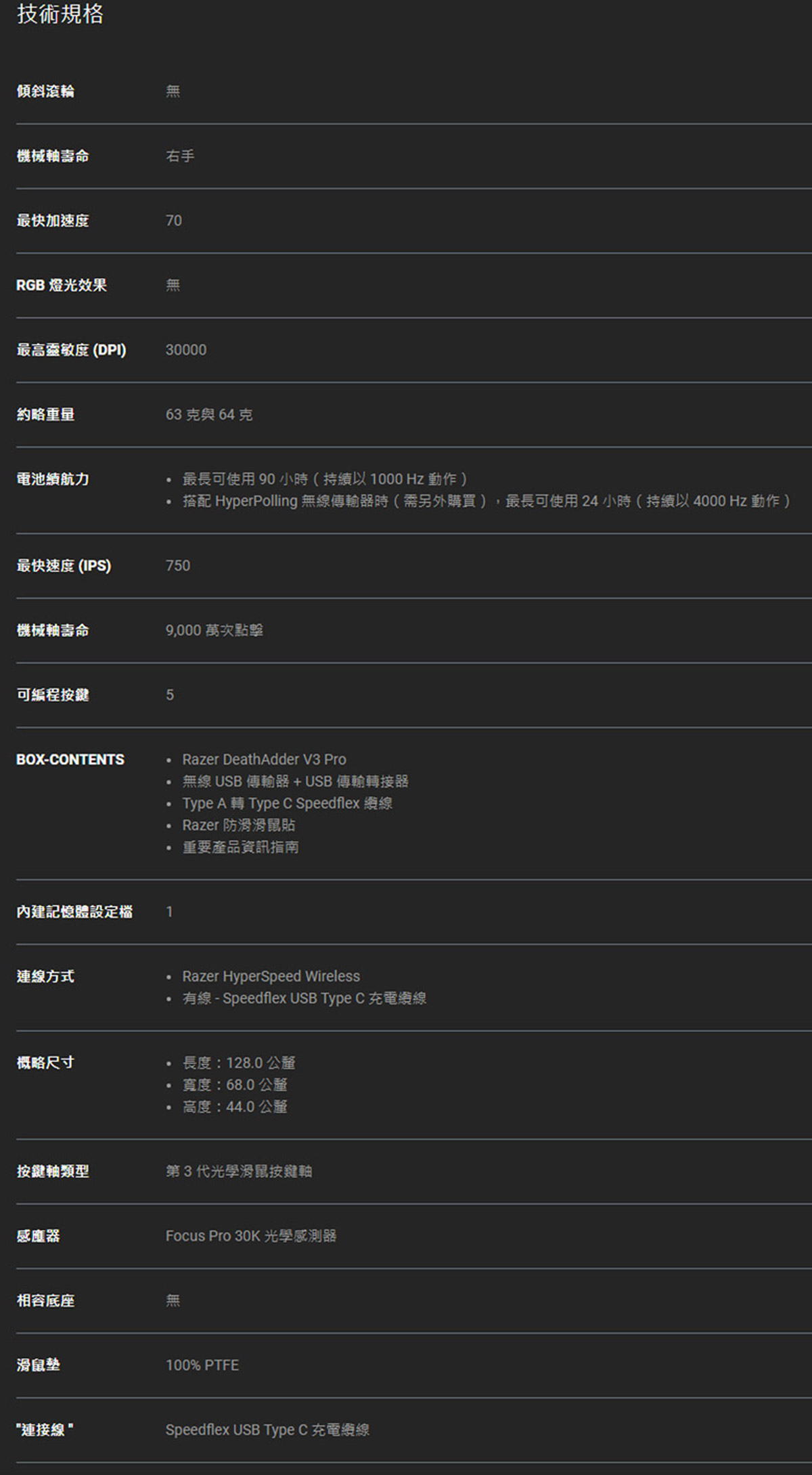
Task: Click the "RGB 燈光效果" label
Action: pyautogui.click(x=62, y=285)
